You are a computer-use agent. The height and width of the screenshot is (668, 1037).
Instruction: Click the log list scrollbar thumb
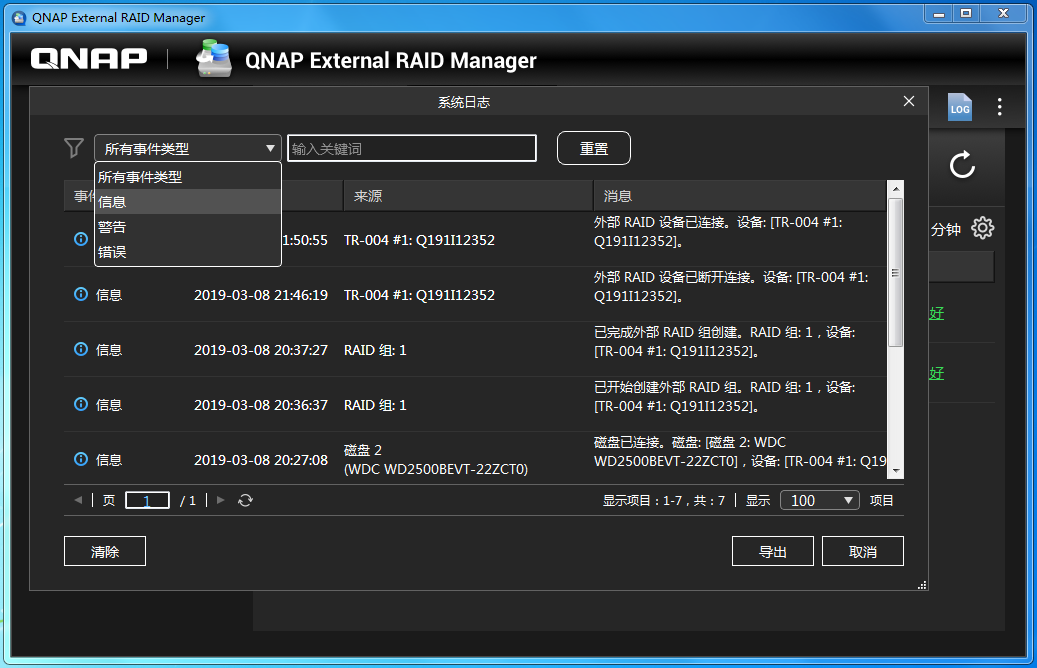[895, 271]
